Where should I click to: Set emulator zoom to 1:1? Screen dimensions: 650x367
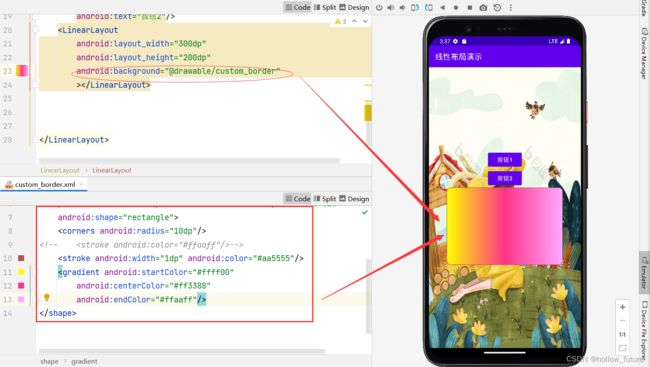click(x=622, y=334)
